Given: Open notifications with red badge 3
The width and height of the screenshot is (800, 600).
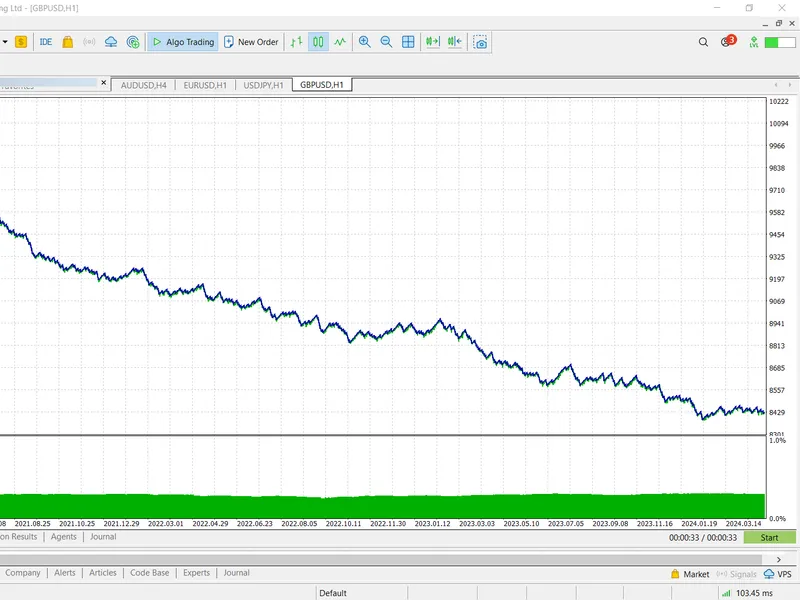Looking at the screenshot, I should tap(727, 41).
